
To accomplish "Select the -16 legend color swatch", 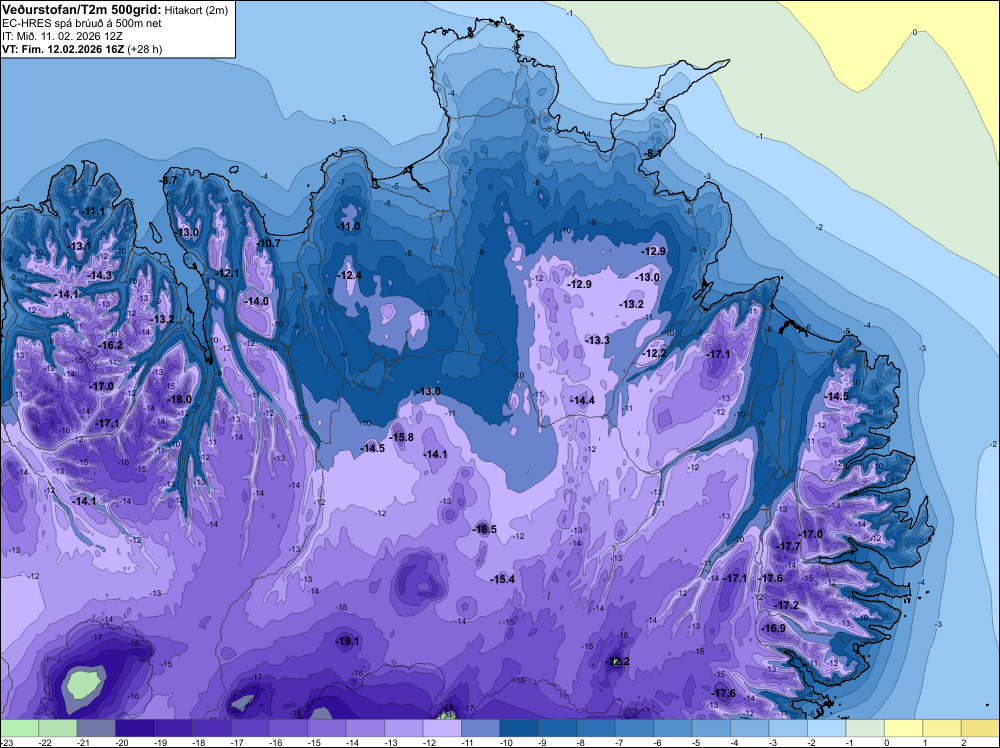I will coord(288,728).
